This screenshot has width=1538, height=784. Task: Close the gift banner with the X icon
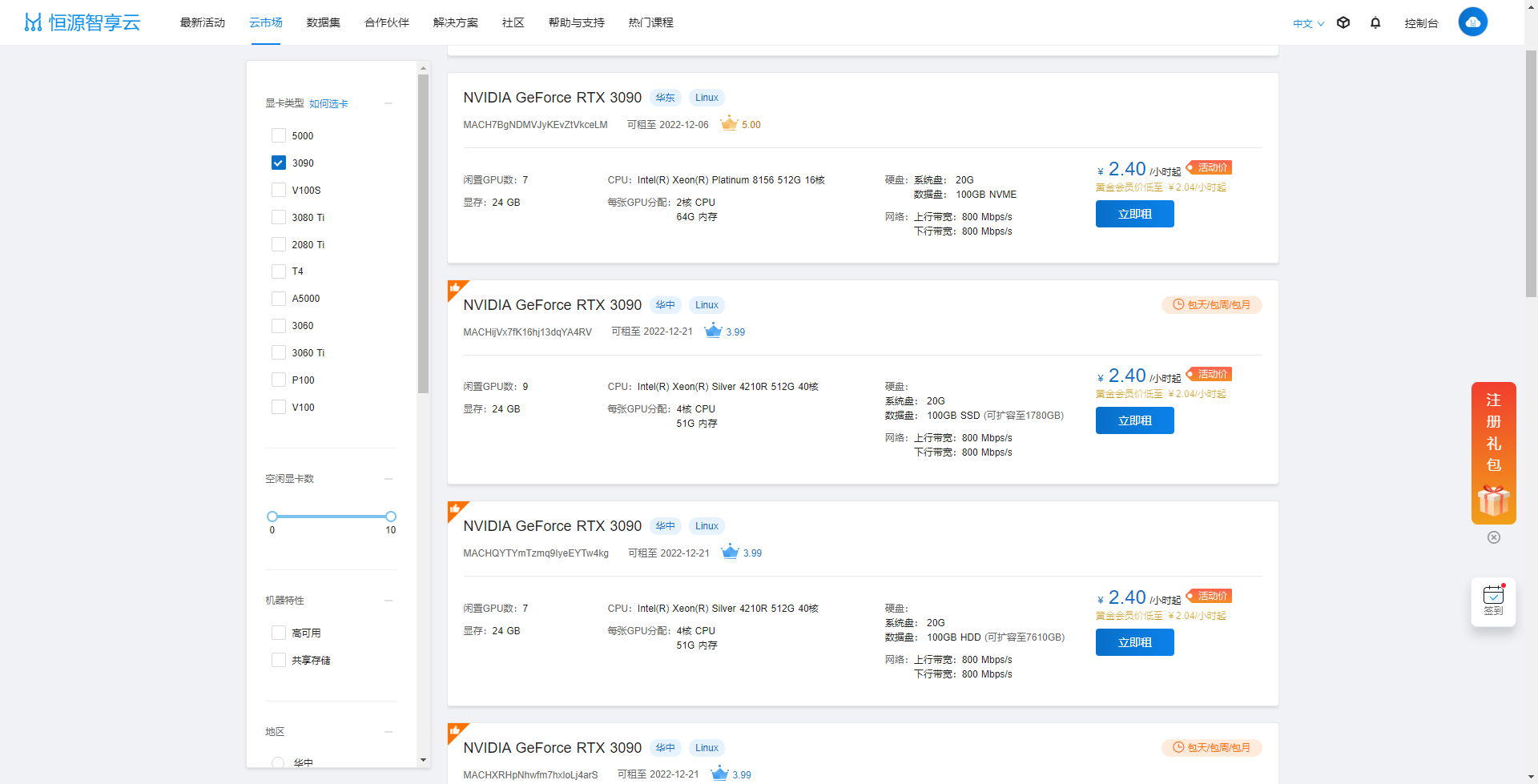coord(1494,537)
